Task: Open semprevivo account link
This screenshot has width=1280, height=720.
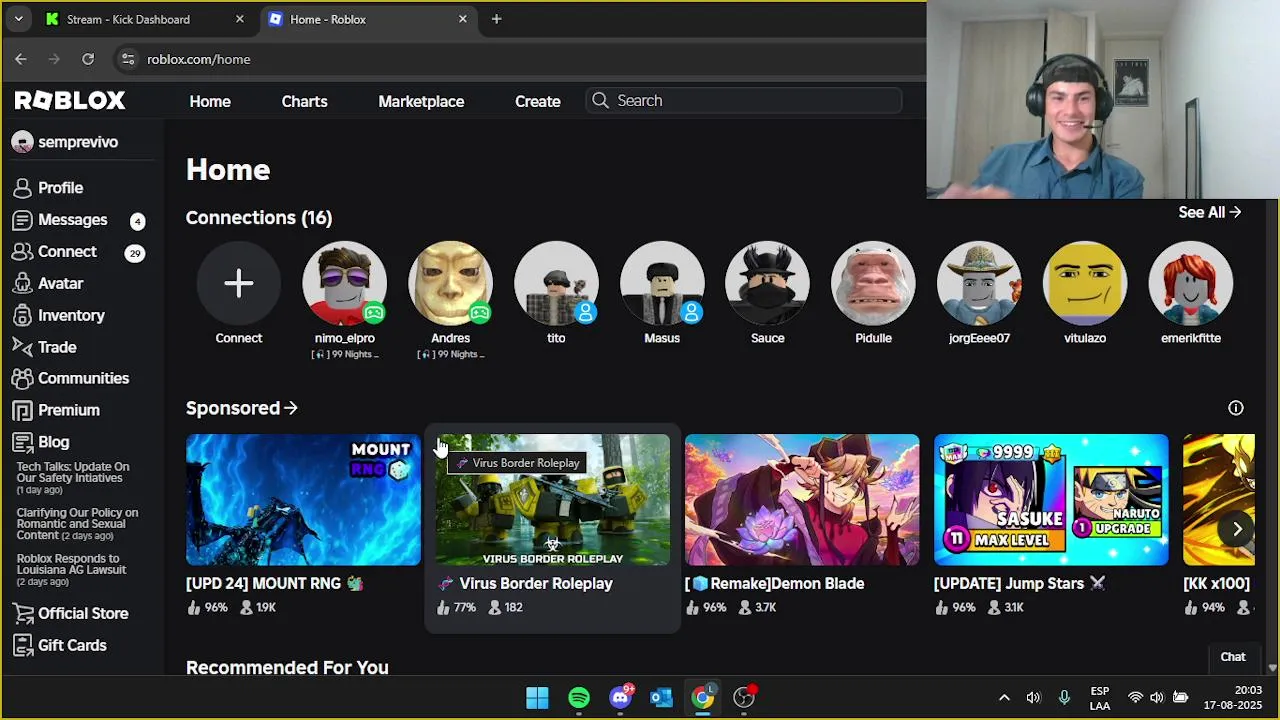Action: tap(65, 142)
